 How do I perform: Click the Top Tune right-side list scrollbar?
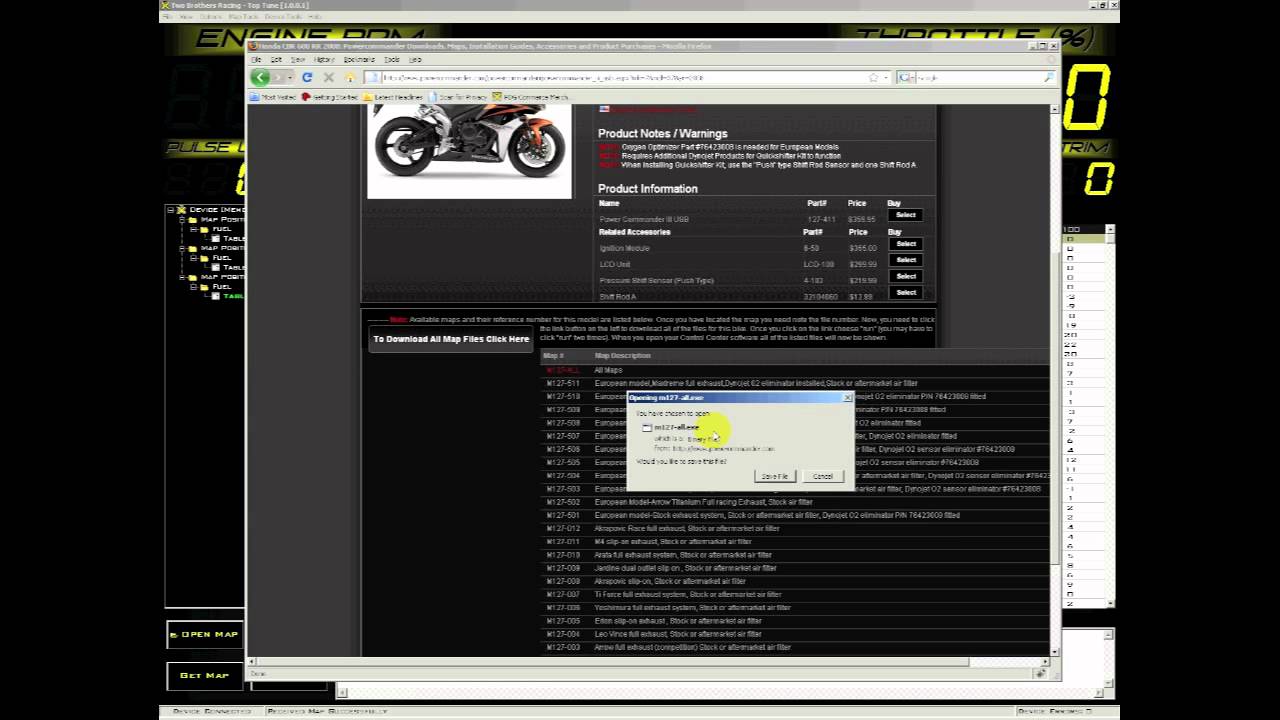tap(1109, 416)
